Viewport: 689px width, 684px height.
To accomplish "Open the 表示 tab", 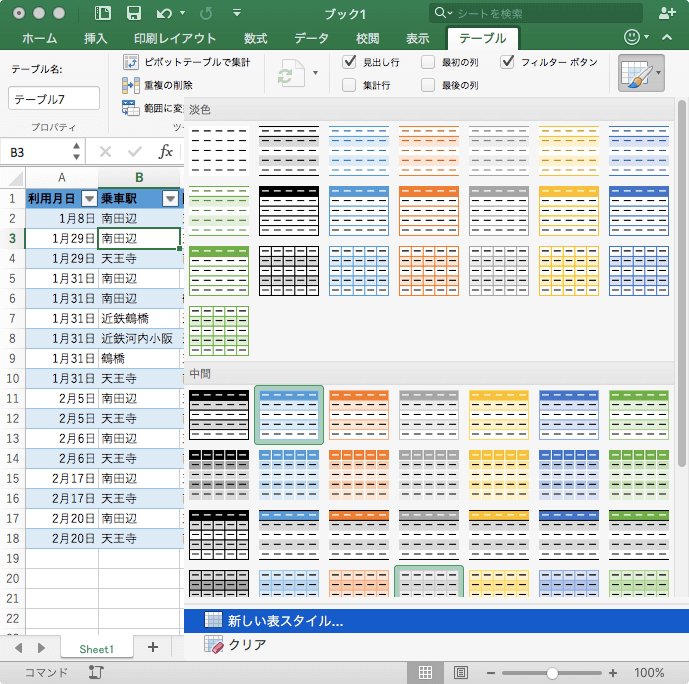I will pos(417,39).
